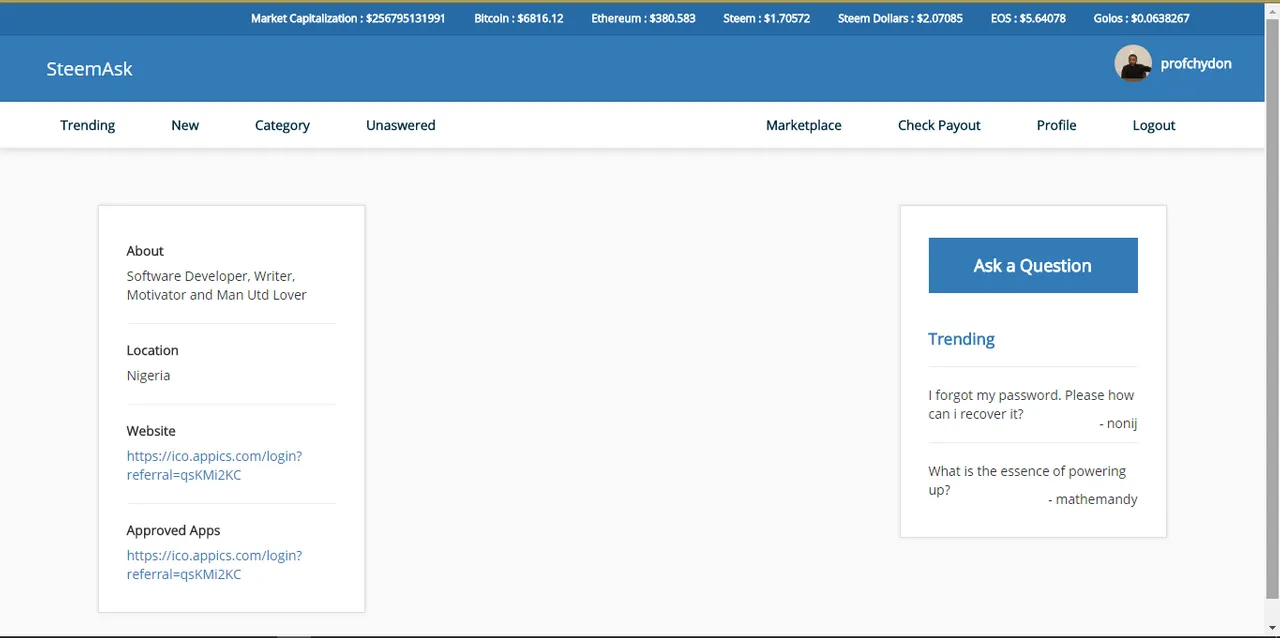Go to the Trending page
This screenshot has width=1280, height=638.
[87, 125]
